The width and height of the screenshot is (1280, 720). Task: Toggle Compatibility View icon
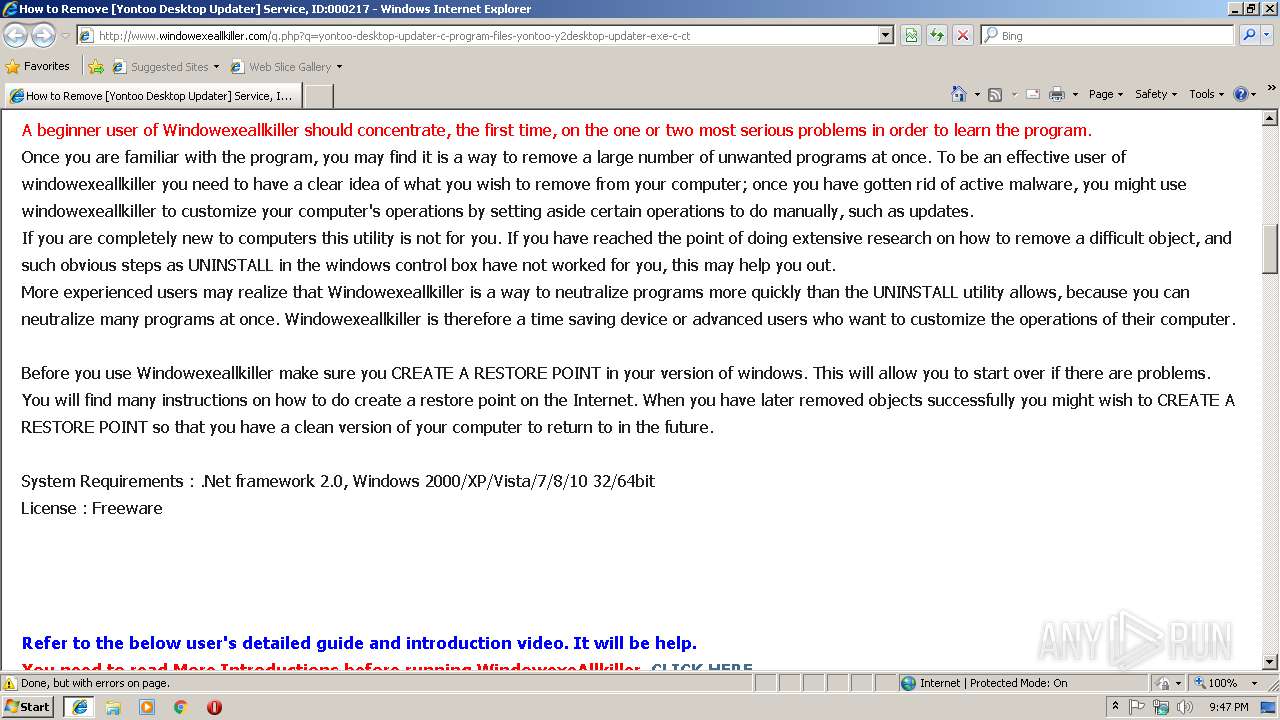[x=911, y=36]
